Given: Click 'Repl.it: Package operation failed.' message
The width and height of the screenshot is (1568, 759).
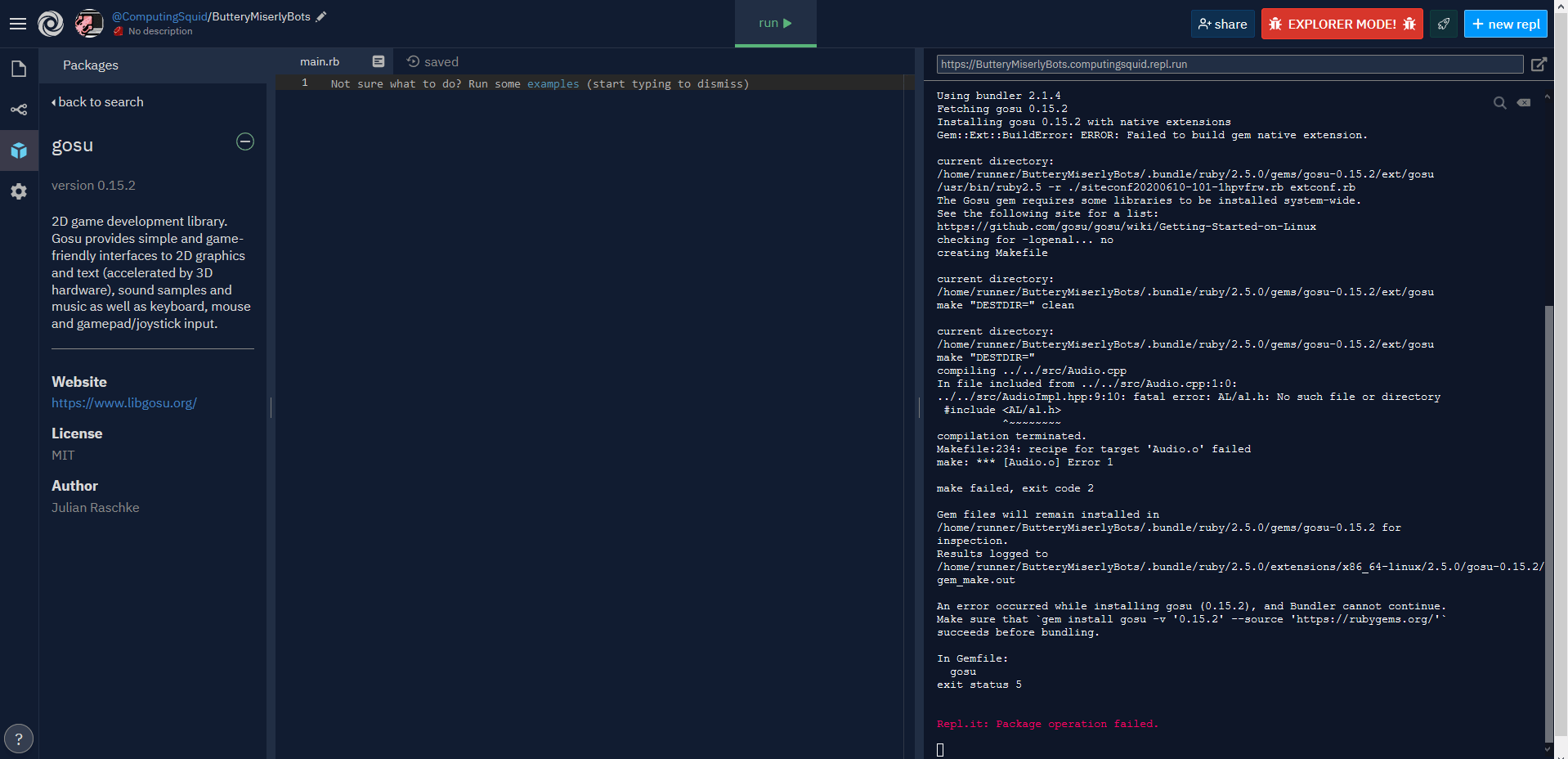Looking at the screenshot, I should 1047,724.
